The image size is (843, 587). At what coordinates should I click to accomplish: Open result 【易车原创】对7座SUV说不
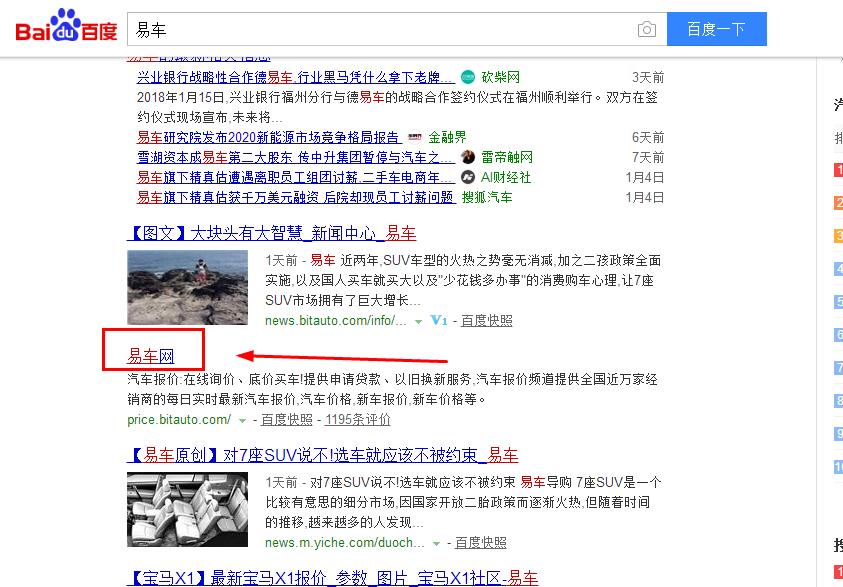click(323, 455)
